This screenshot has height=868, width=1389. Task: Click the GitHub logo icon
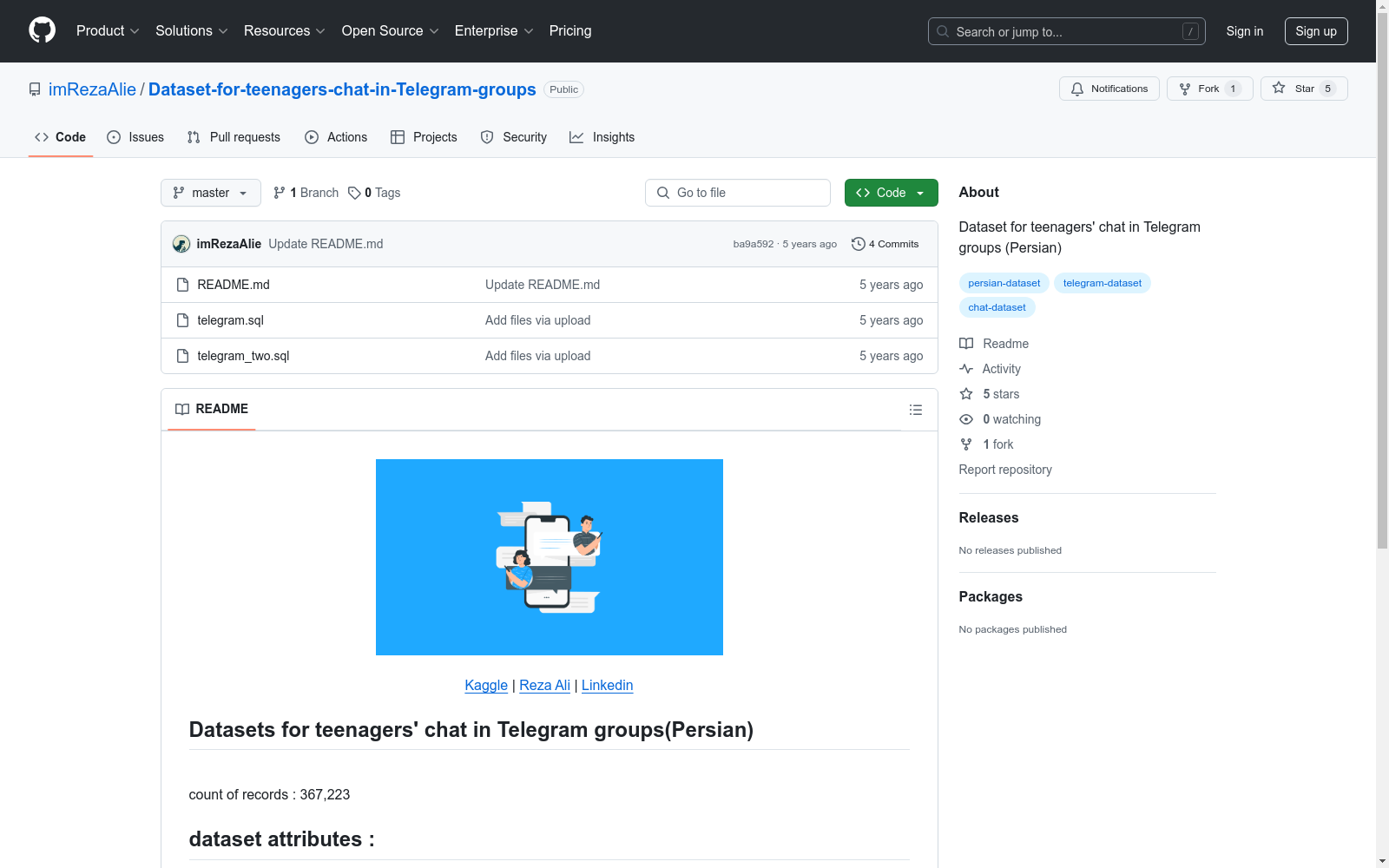click(x=42, y=30)
